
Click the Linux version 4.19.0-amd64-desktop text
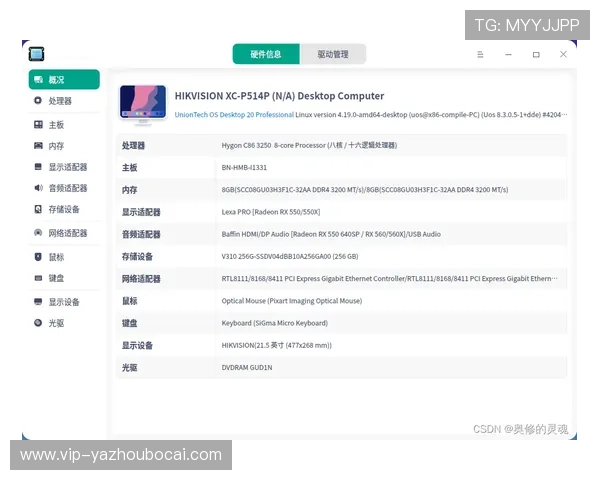tap(431, 114)
